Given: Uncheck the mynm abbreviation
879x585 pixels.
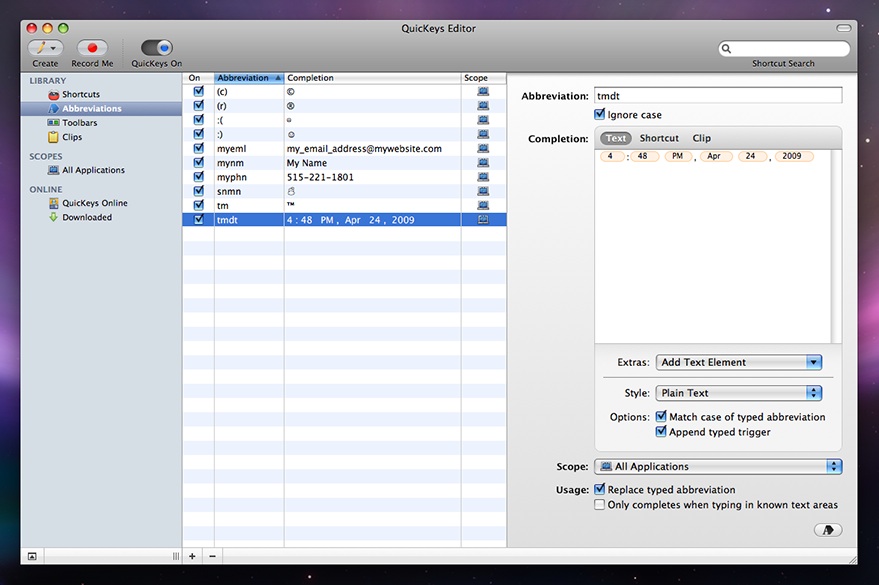Looking at the screenshot, I should pyautogui.click(x=198, y=162).
